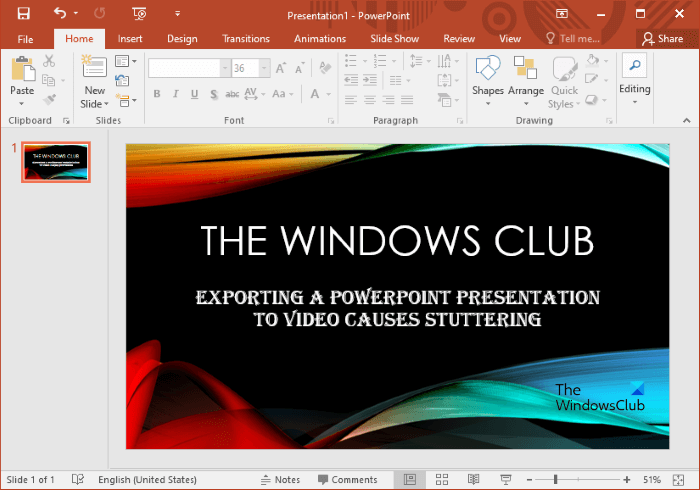
Task: Show the Notes pane
Action: 280,480
